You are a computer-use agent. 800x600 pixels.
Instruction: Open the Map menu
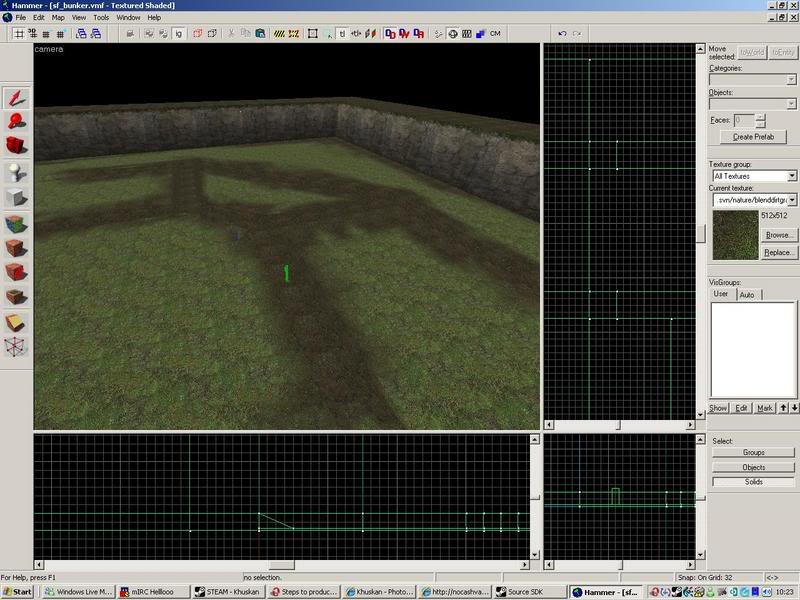coord(58,17)
